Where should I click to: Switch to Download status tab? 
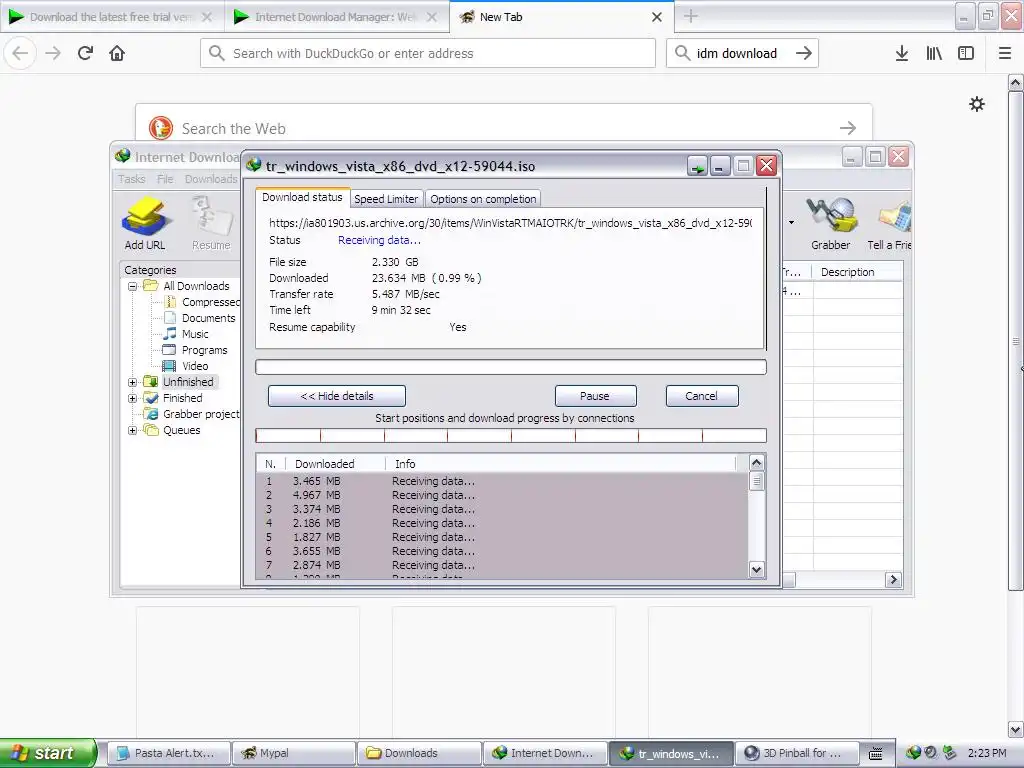(302, 197)
